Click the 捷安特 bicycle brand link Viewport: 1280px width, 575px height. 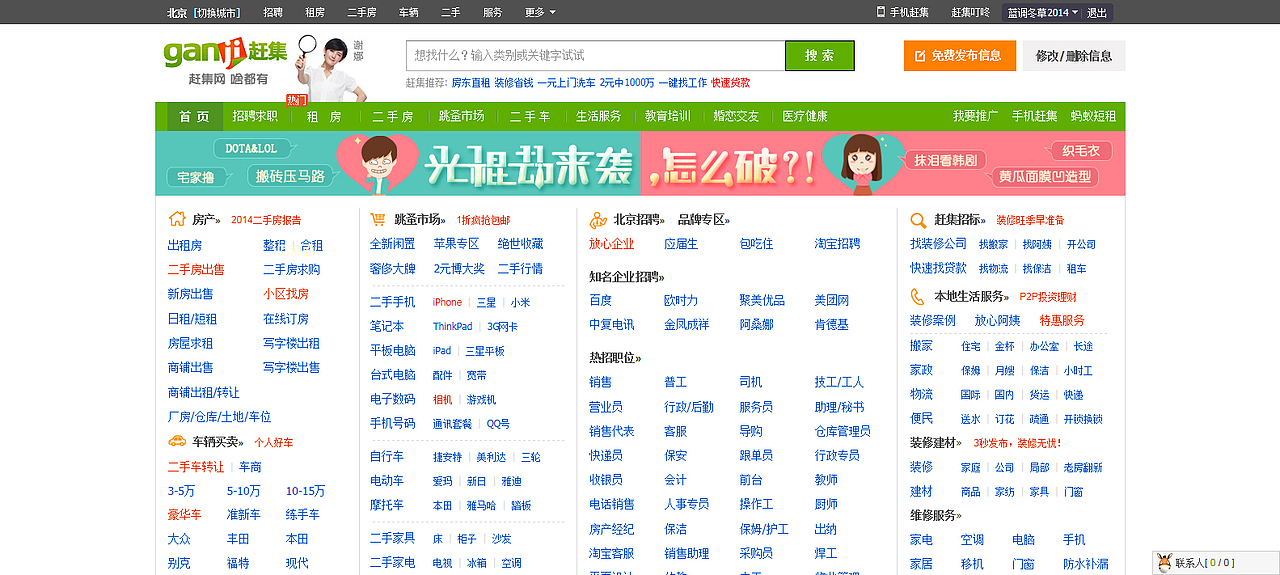[447, 457]
